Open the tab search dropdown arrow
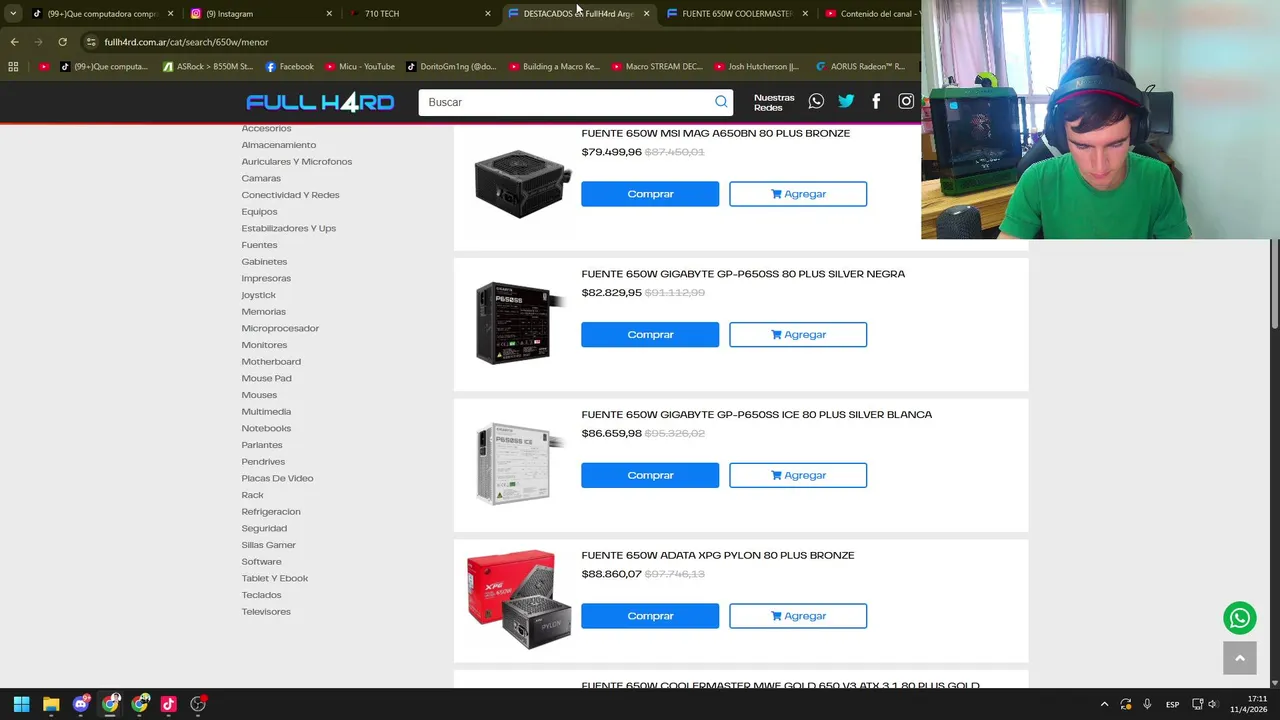The image size is (1280, 720). click(13, 14)
